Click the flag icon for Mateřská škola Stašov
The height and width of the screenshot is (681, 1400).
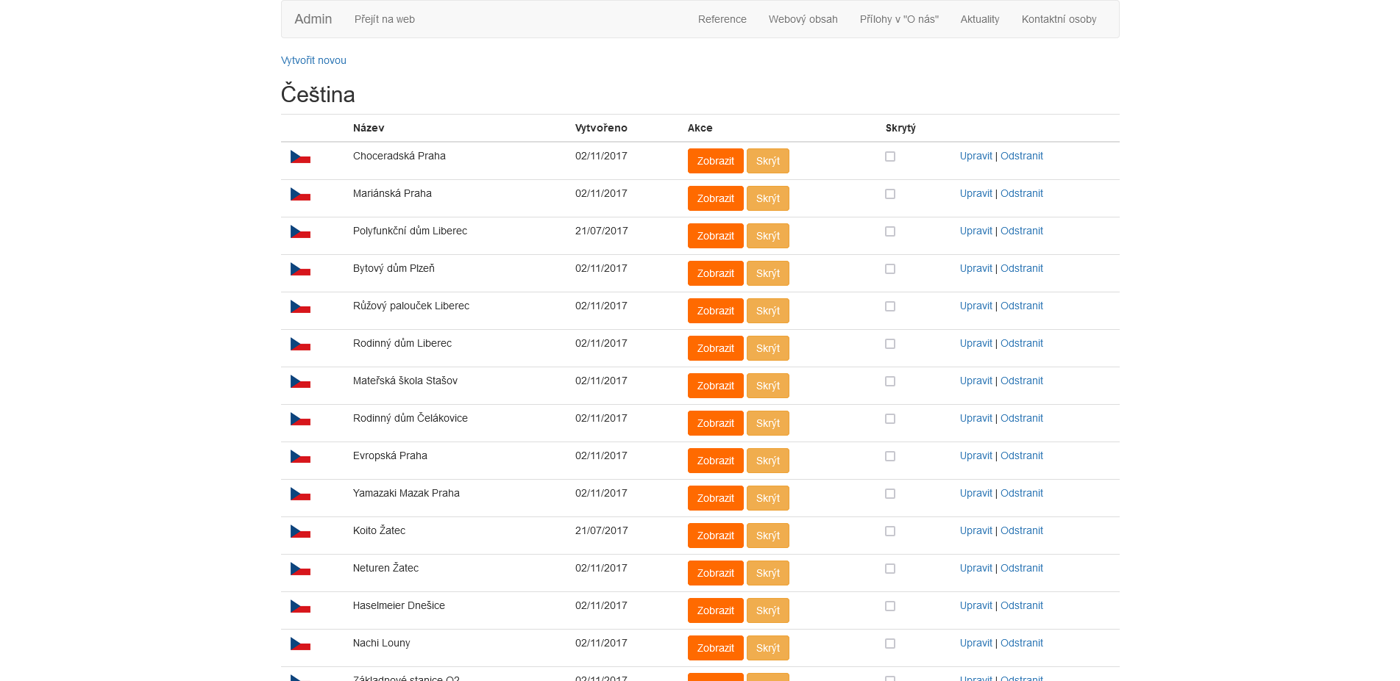(300, 381)
